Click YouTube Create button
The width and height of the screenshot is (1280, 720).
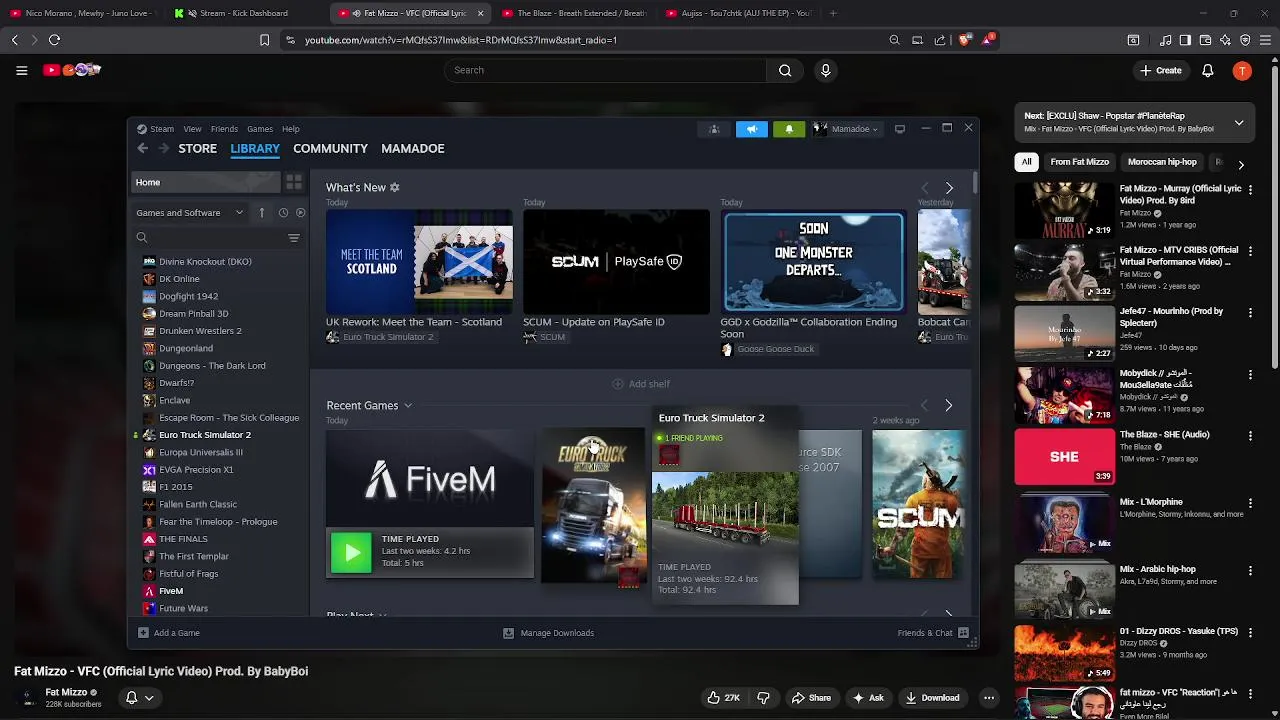click(1161, 70)
